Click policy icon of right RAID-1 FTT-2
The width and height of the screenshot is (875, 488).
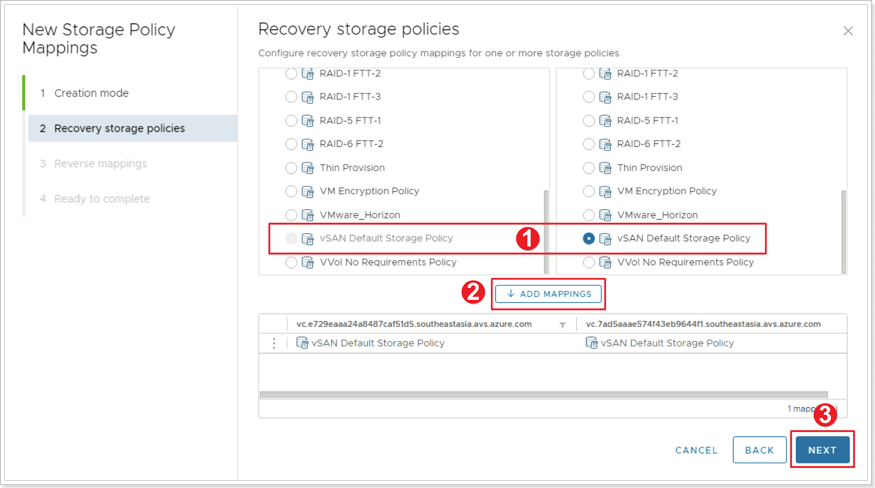(x=605, y=74)
